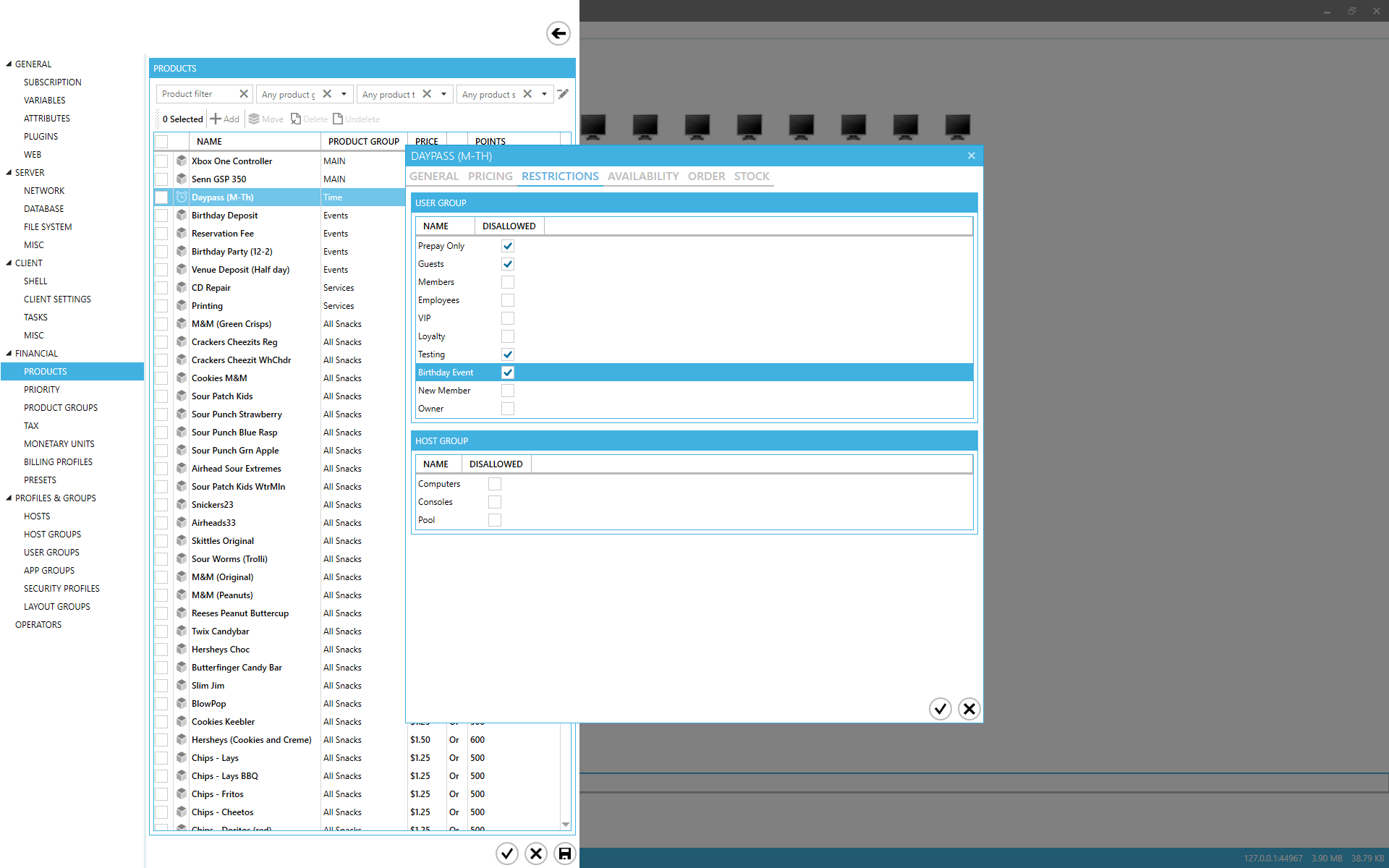Screen dimensions: 1389x868
Task: Open PRODUCT GROUPS in sidebar
Action: tap(61, 408)
